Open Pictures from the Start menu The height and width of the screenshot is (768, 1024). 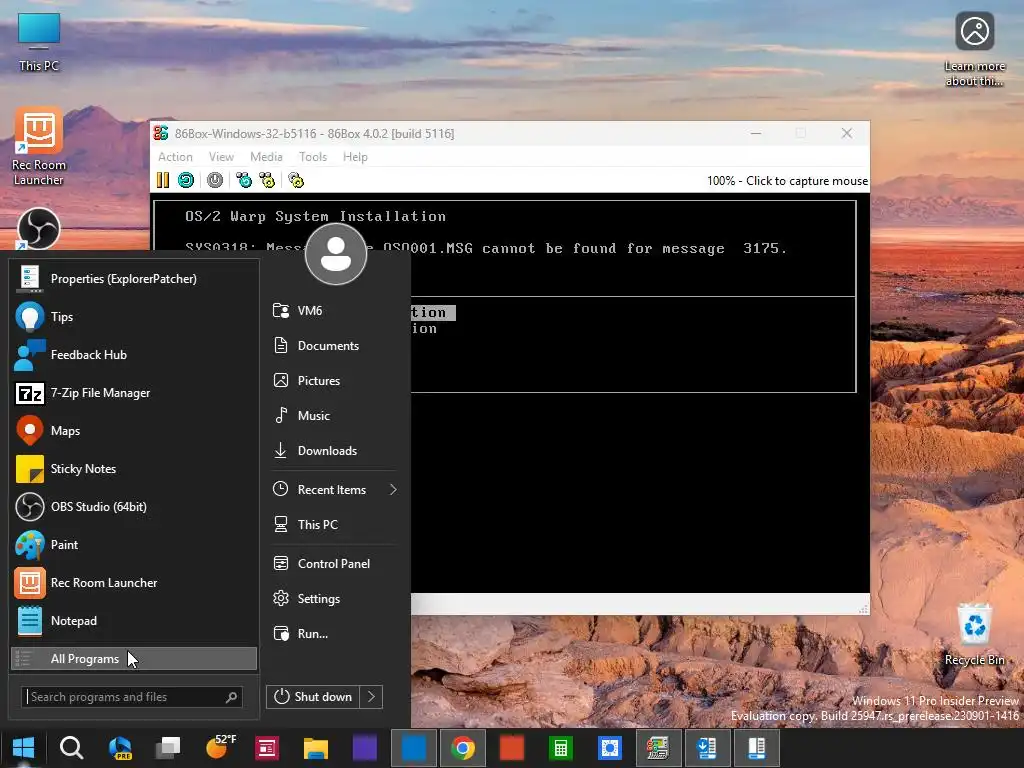point(334,381)
